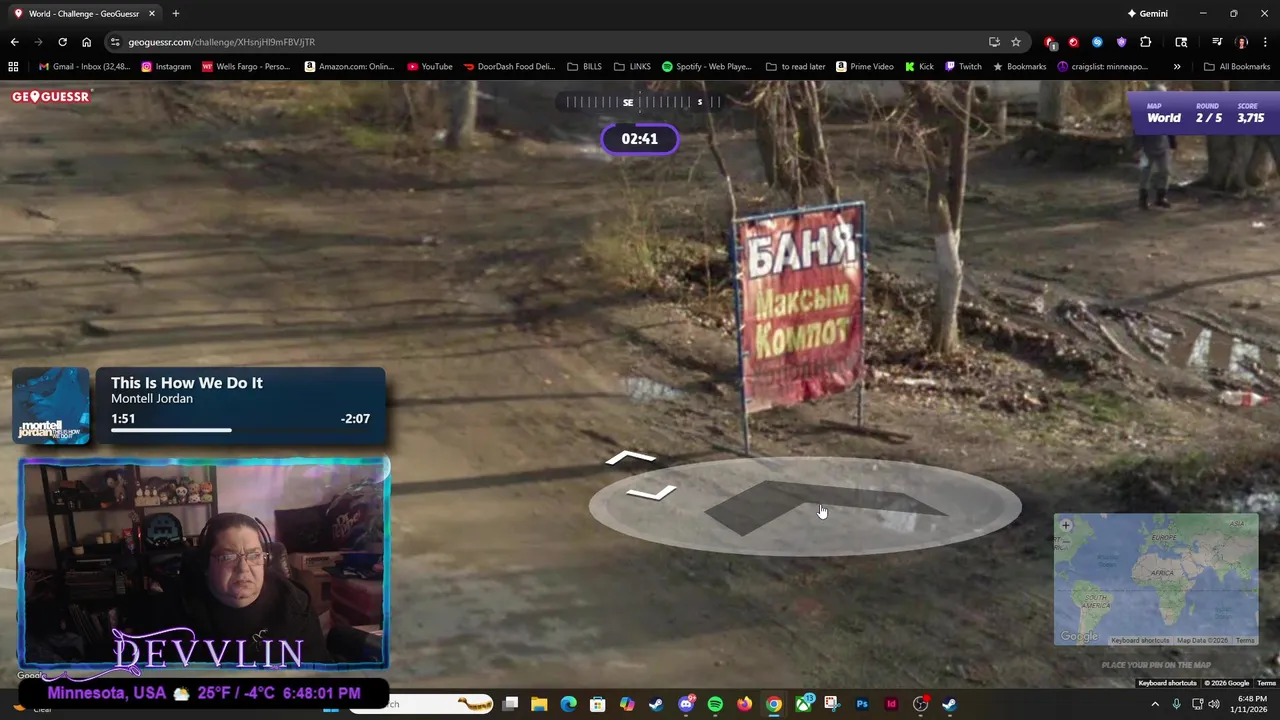Open Chrome's three-dot menu
This screenshot has height=720, width=1280.
tap(1266, 42)
